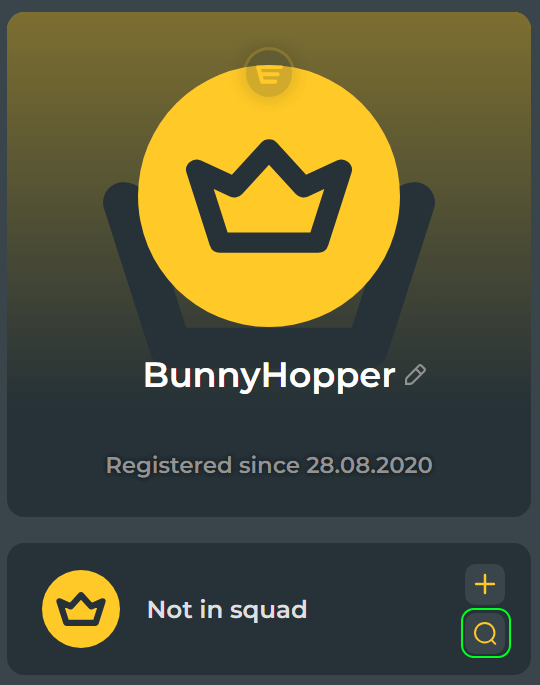Click the Not in squad label
540x685 pixels.
coord(227,609)
